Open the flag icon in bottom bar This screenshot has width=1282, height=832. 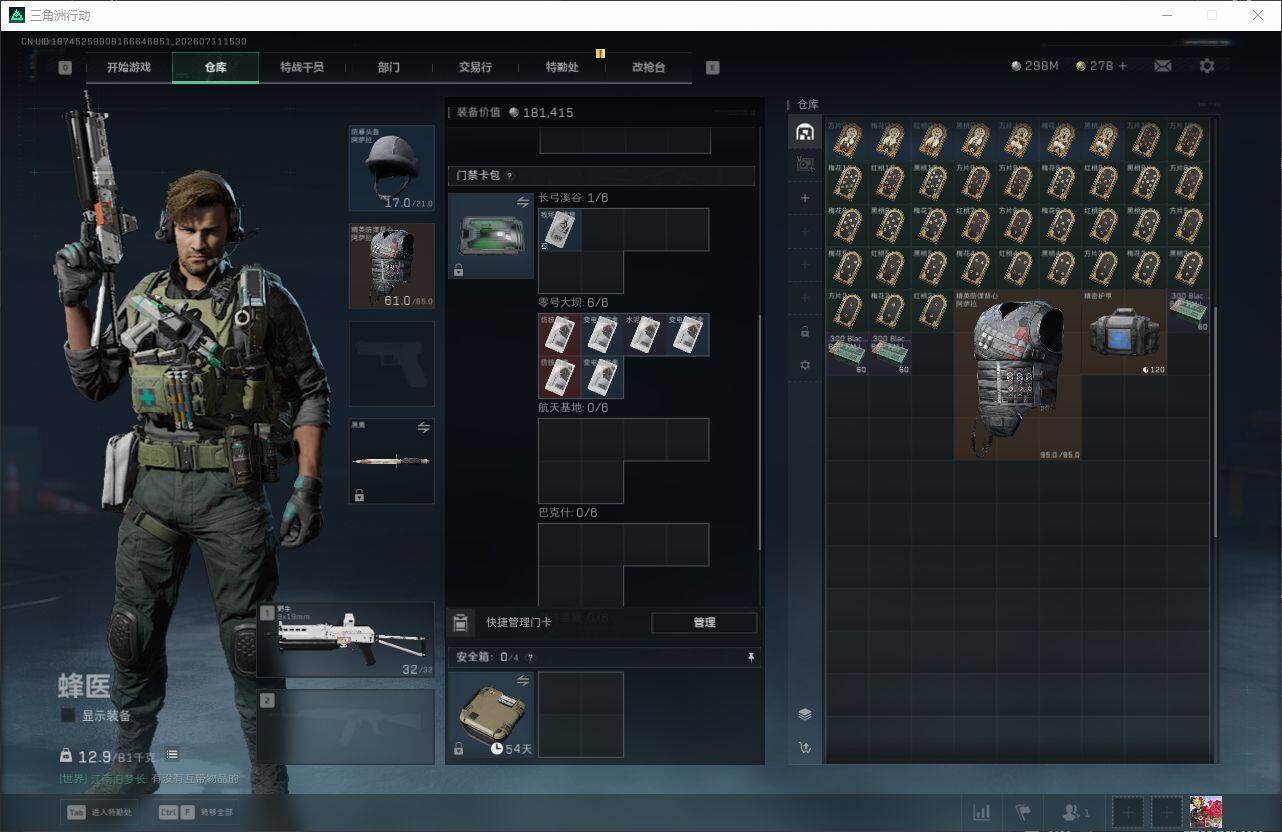1023,812
